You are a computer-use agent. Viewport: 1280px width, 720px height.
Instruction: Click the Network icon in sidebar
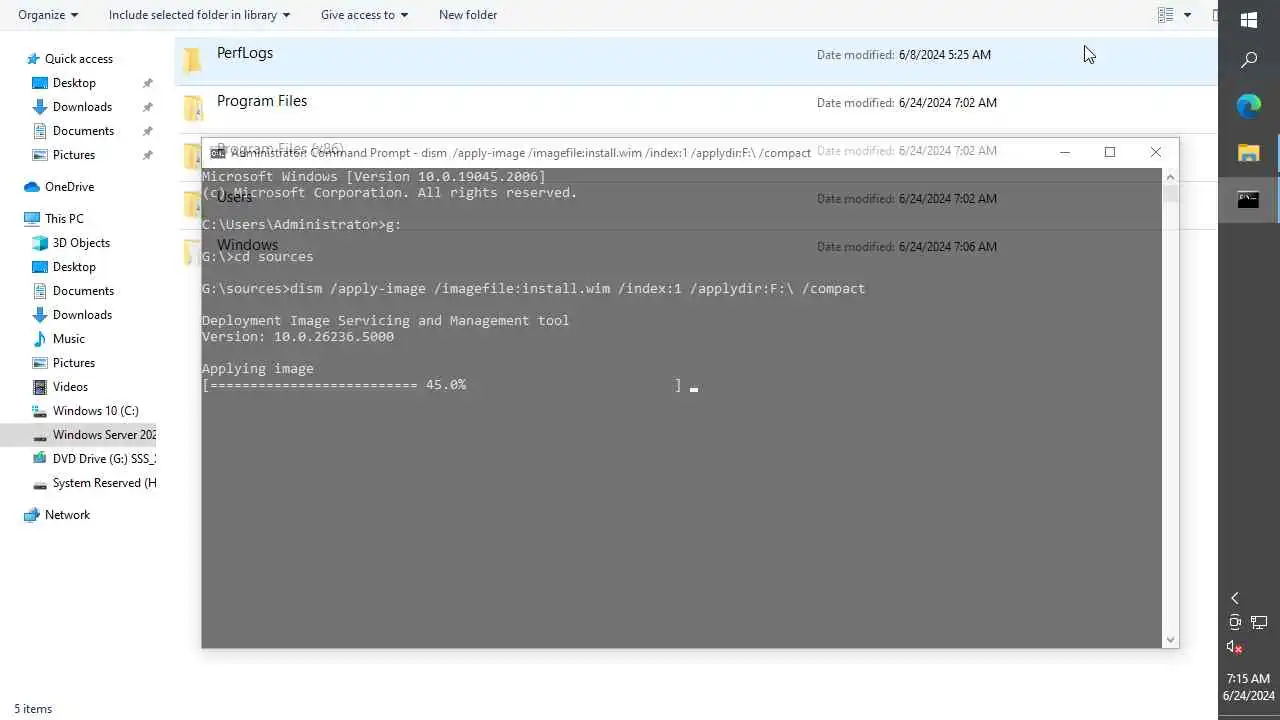pos(32,515)
